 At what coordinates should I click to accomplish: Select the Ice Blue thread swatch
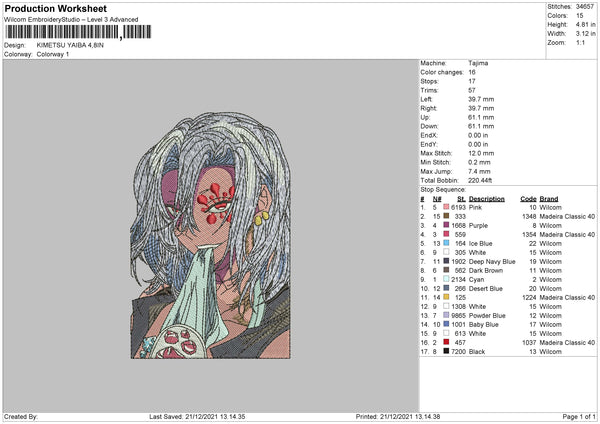(446, 243)
